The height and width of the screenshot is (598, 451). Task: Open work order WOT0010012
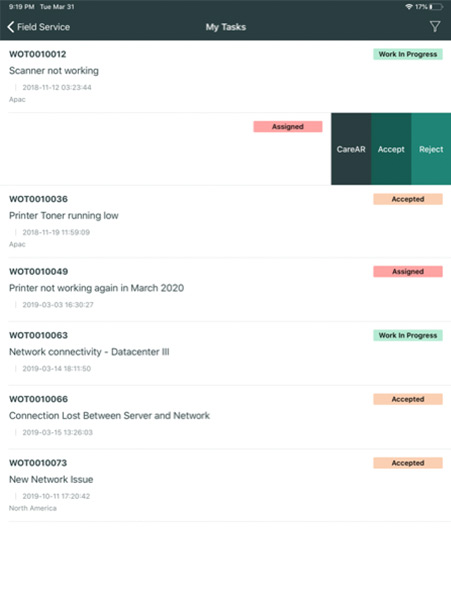click(x=225, y=77)
